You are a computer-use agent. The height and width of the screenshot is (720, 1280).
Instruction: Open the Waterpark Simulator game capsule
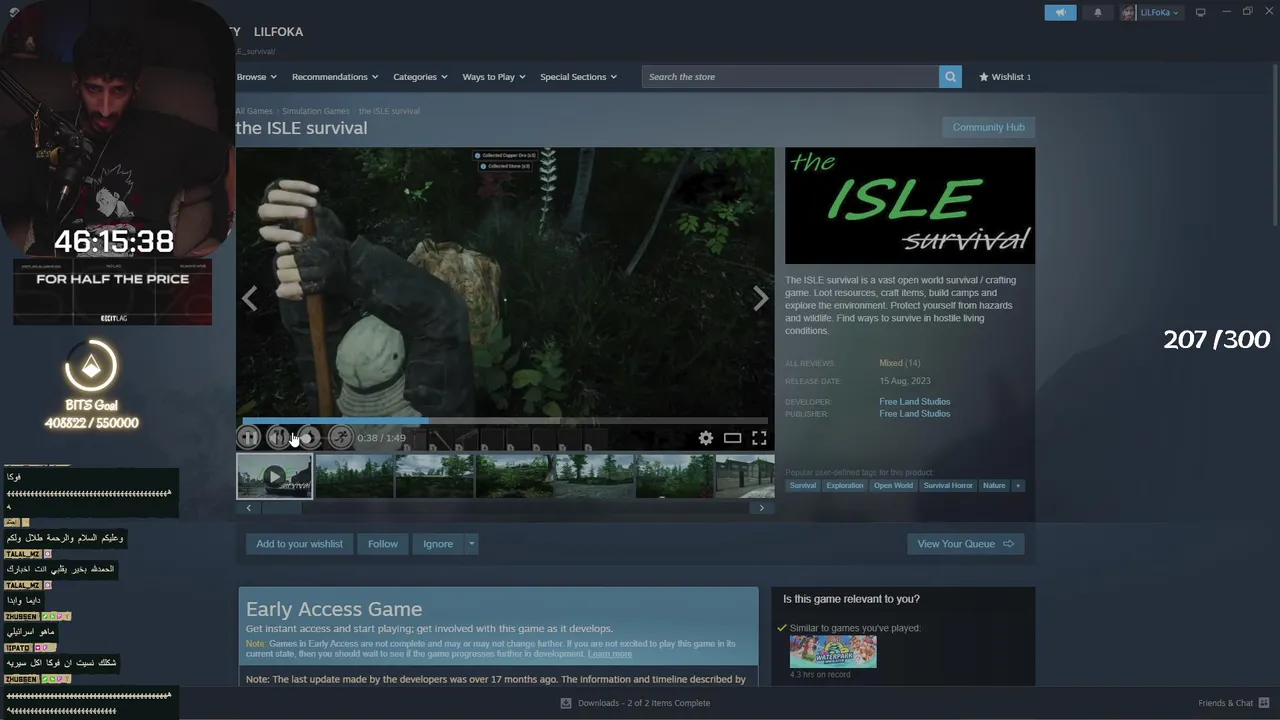[x=833, y=652]
